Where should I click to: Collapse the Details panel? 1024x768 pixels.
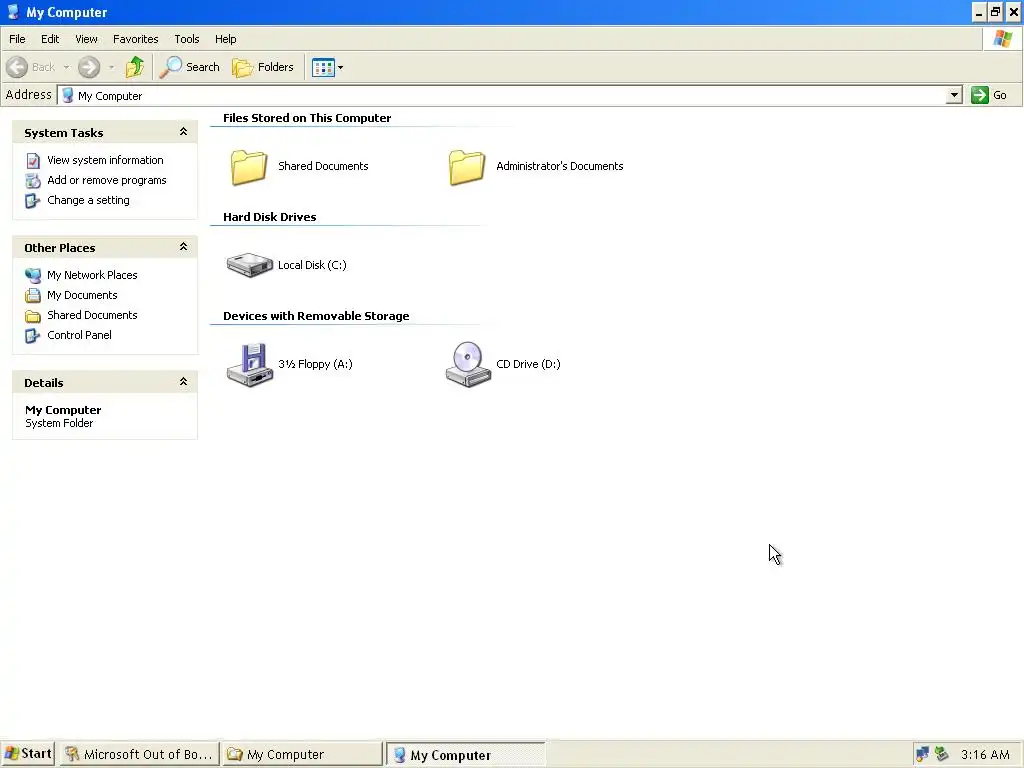pos(184,382)
